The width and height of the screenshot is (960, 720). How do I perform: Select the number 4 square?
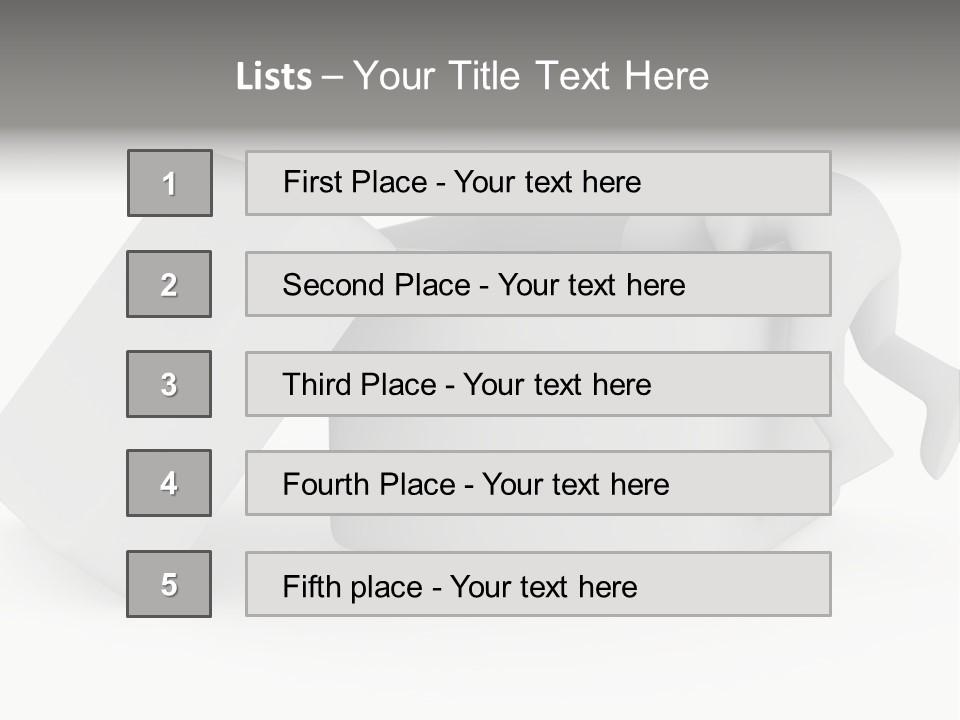pos(169,483)
